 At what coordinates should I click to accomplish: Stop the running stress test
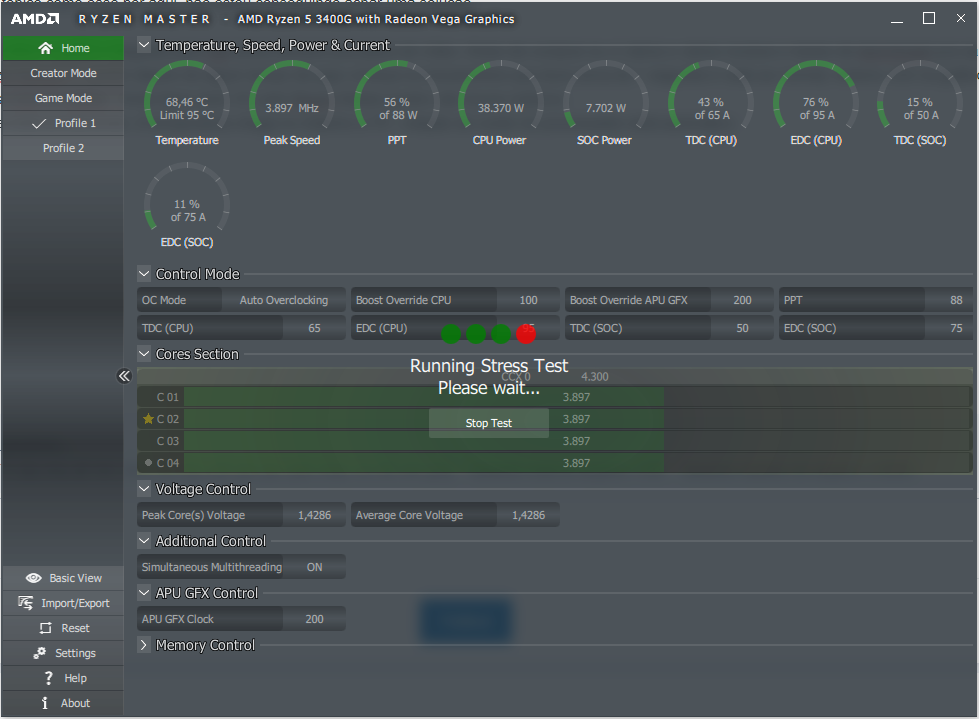tap(489, 423)
